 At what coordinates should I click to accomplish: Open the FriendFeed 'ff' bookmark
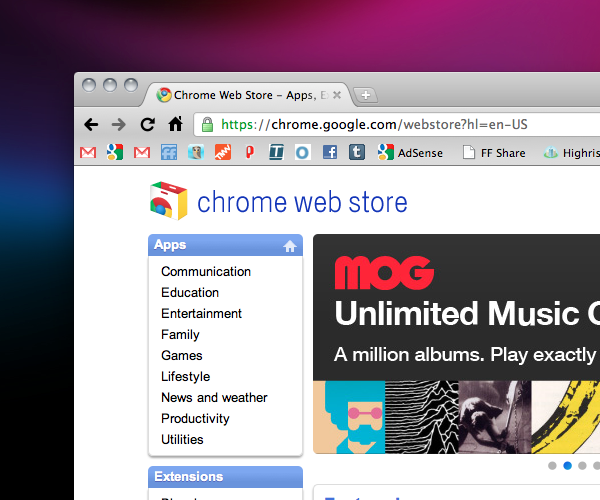point(169,152)
